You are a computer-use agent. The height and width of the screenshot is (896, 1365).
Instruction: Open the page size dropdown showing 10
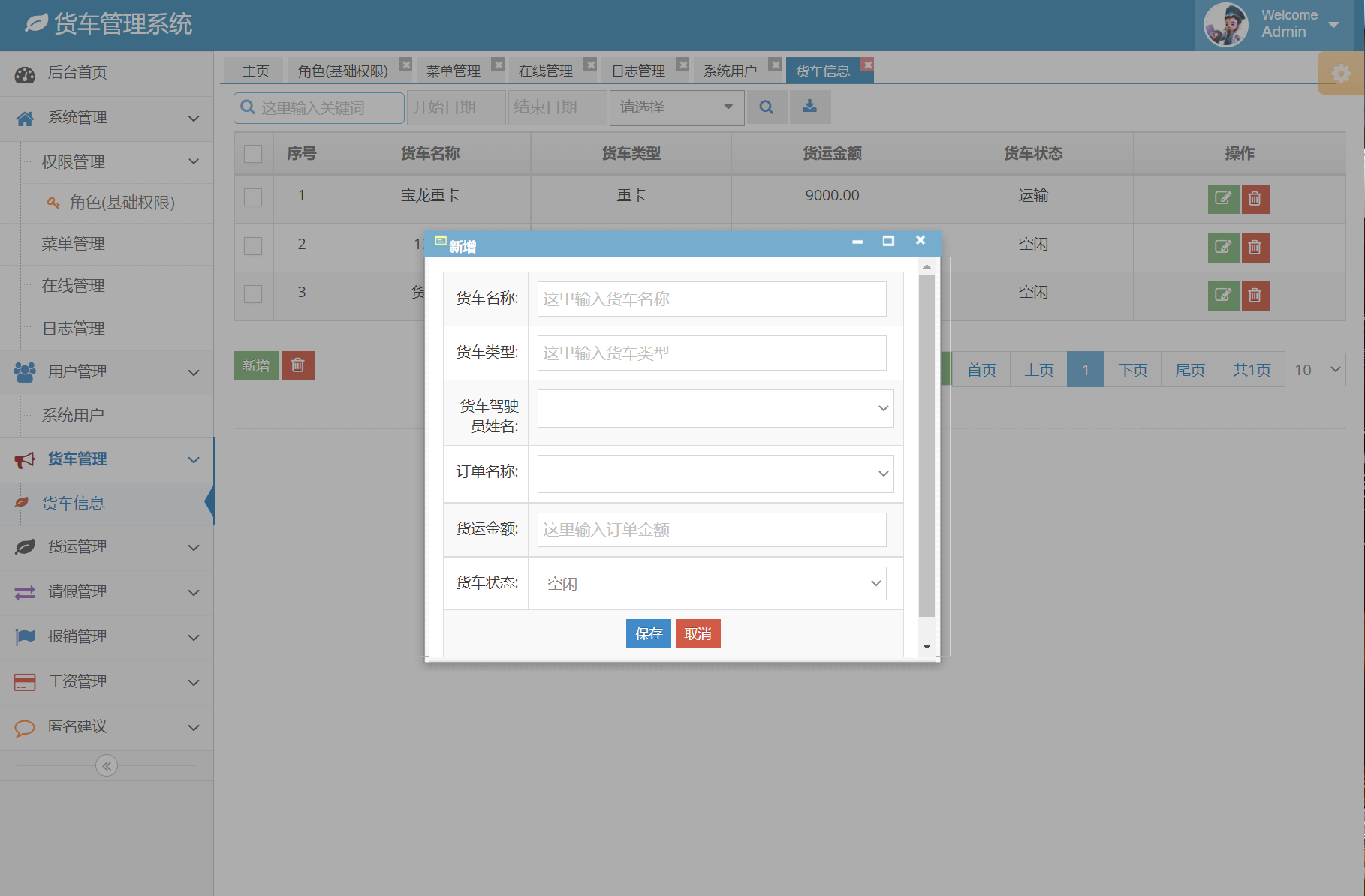(x=1315, y=369)
